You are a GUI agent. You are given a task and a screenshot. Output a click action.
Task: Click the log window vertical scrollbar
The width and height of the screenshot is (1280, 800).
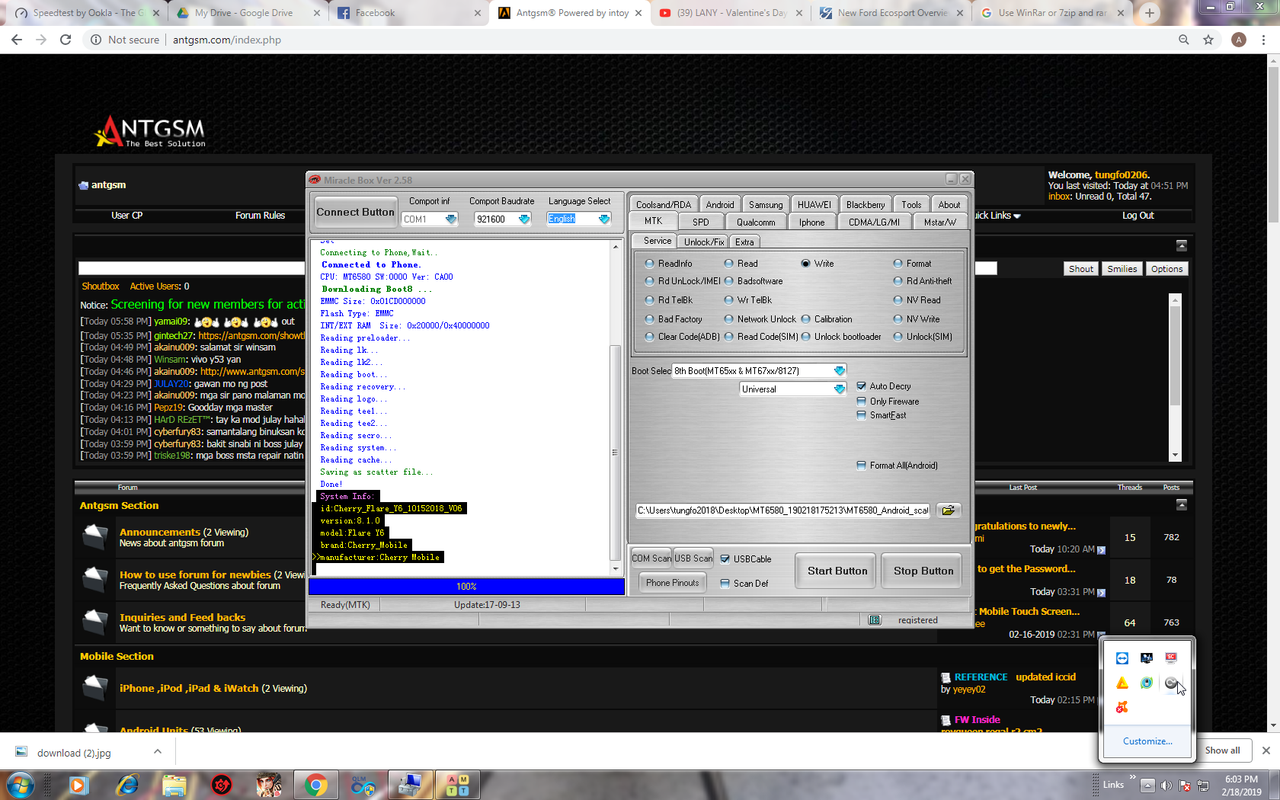click(614, 407)
